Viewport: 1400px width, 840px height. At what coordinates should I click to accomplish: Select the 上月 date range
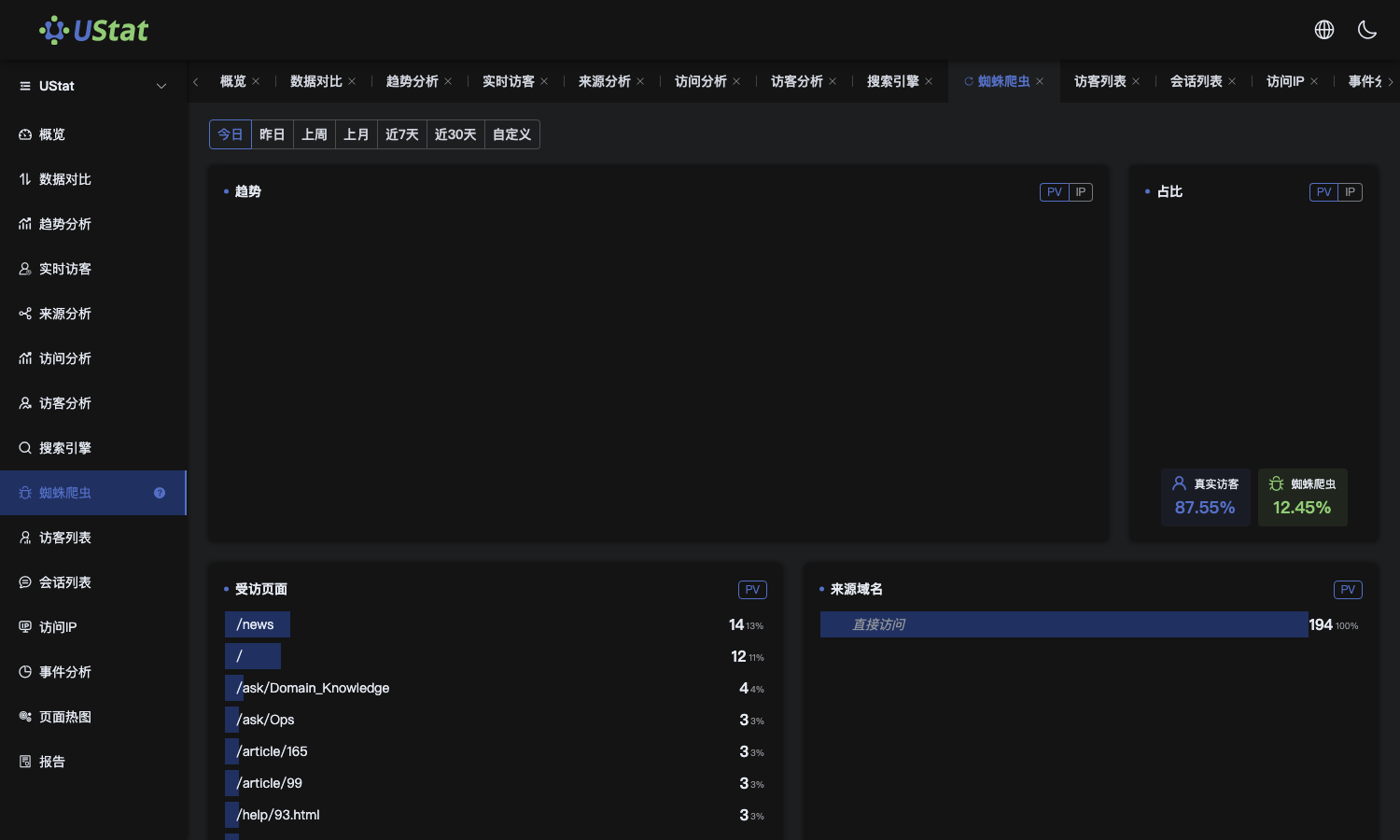357,134
